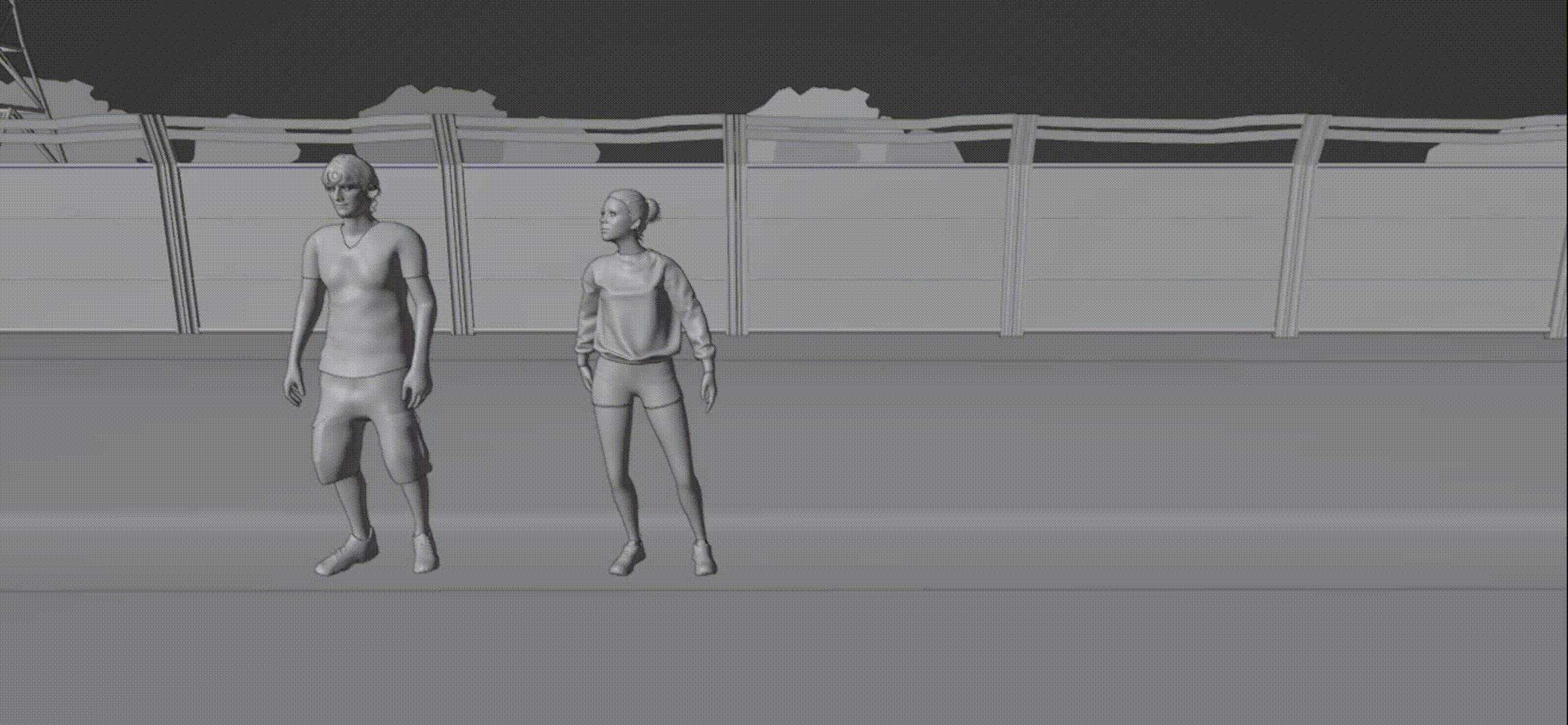Click the rightmost full fence post

pos(1299,228)
